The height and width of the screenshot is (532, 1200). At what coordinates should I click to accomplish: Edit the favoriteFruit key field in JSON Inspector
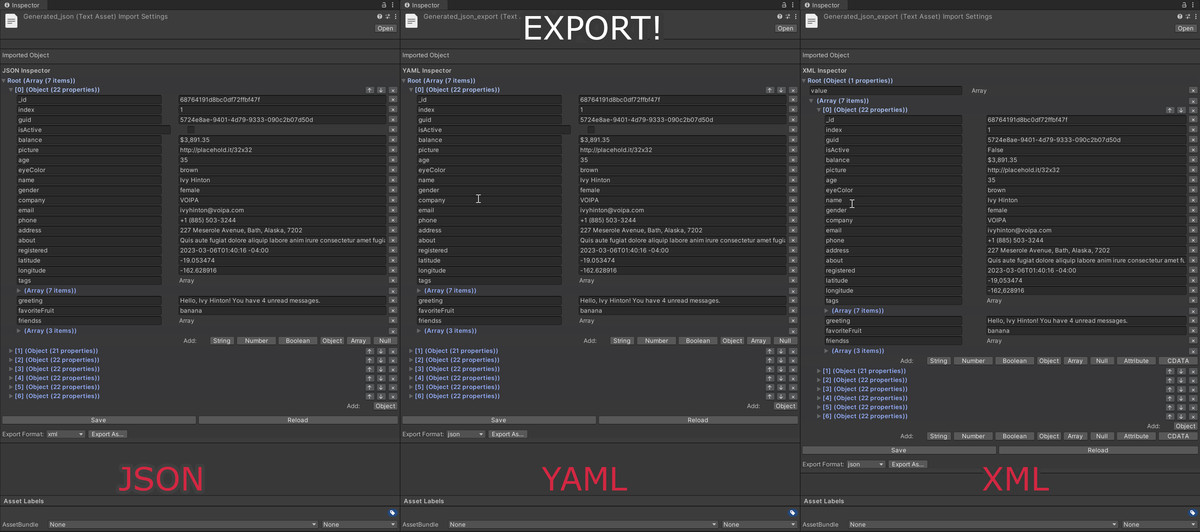[x=89, y=310]
